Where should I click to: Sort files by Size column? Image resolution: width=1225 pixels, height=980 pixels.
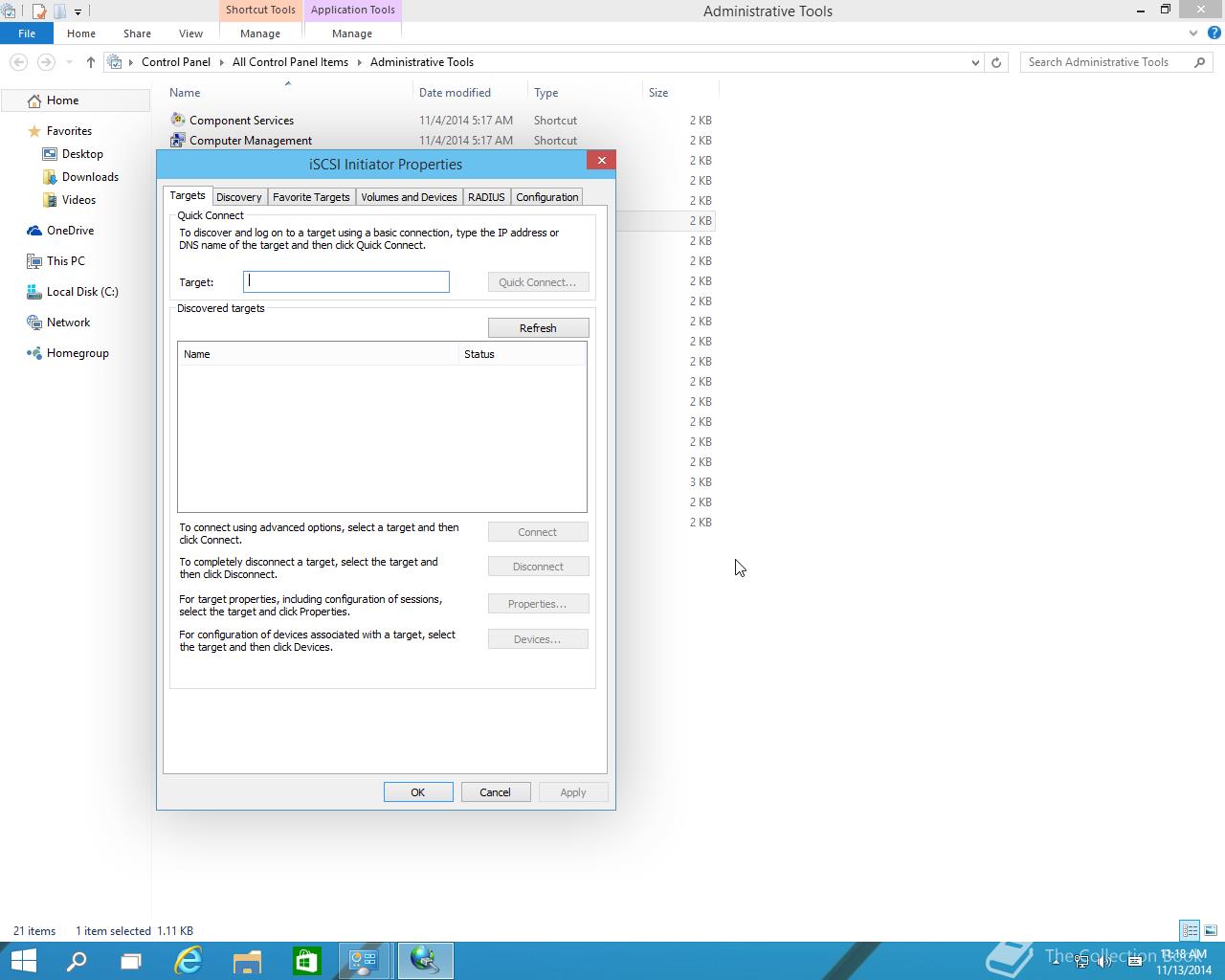click(679, 93)
